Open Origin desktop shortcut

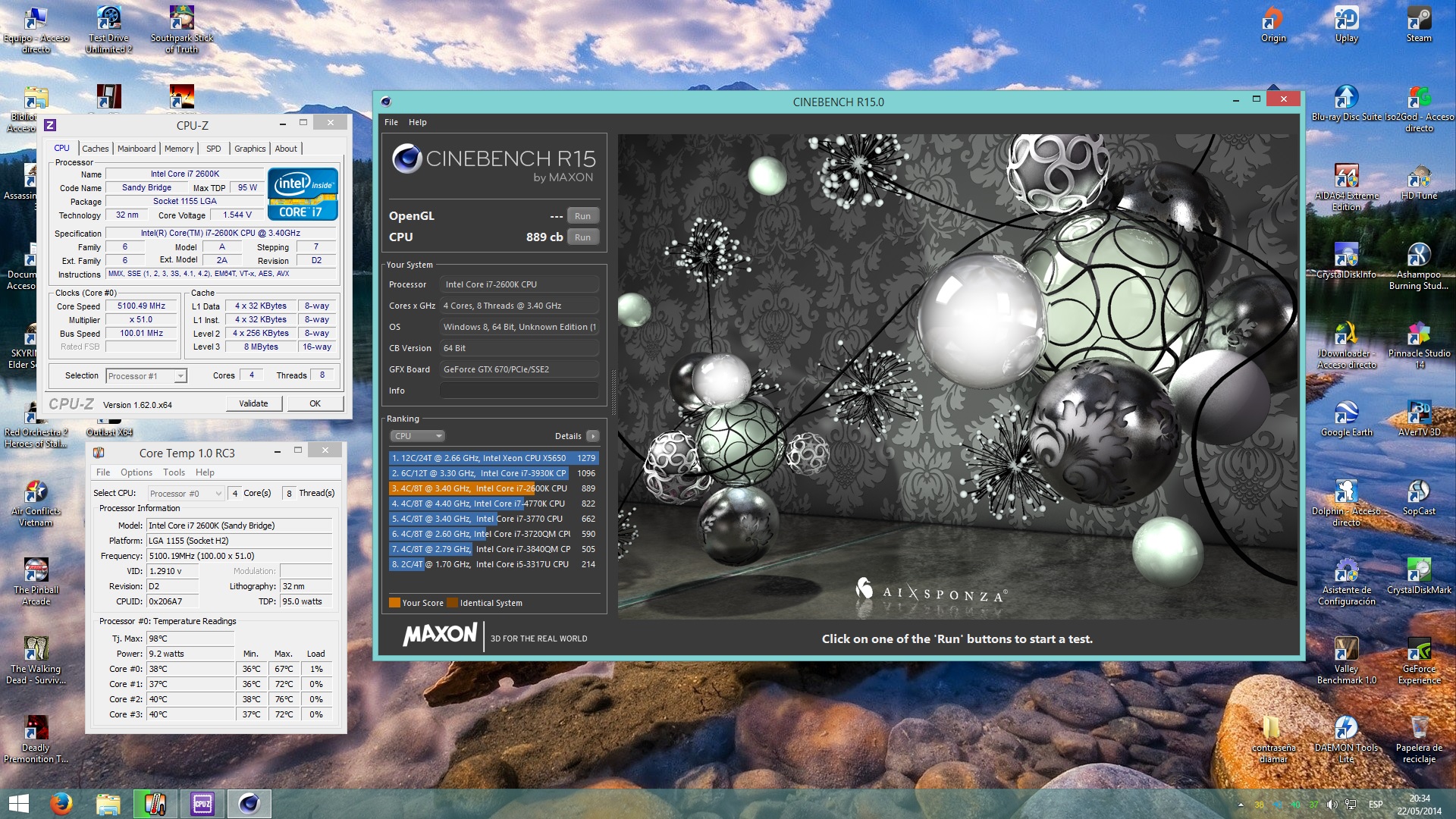1273,25
